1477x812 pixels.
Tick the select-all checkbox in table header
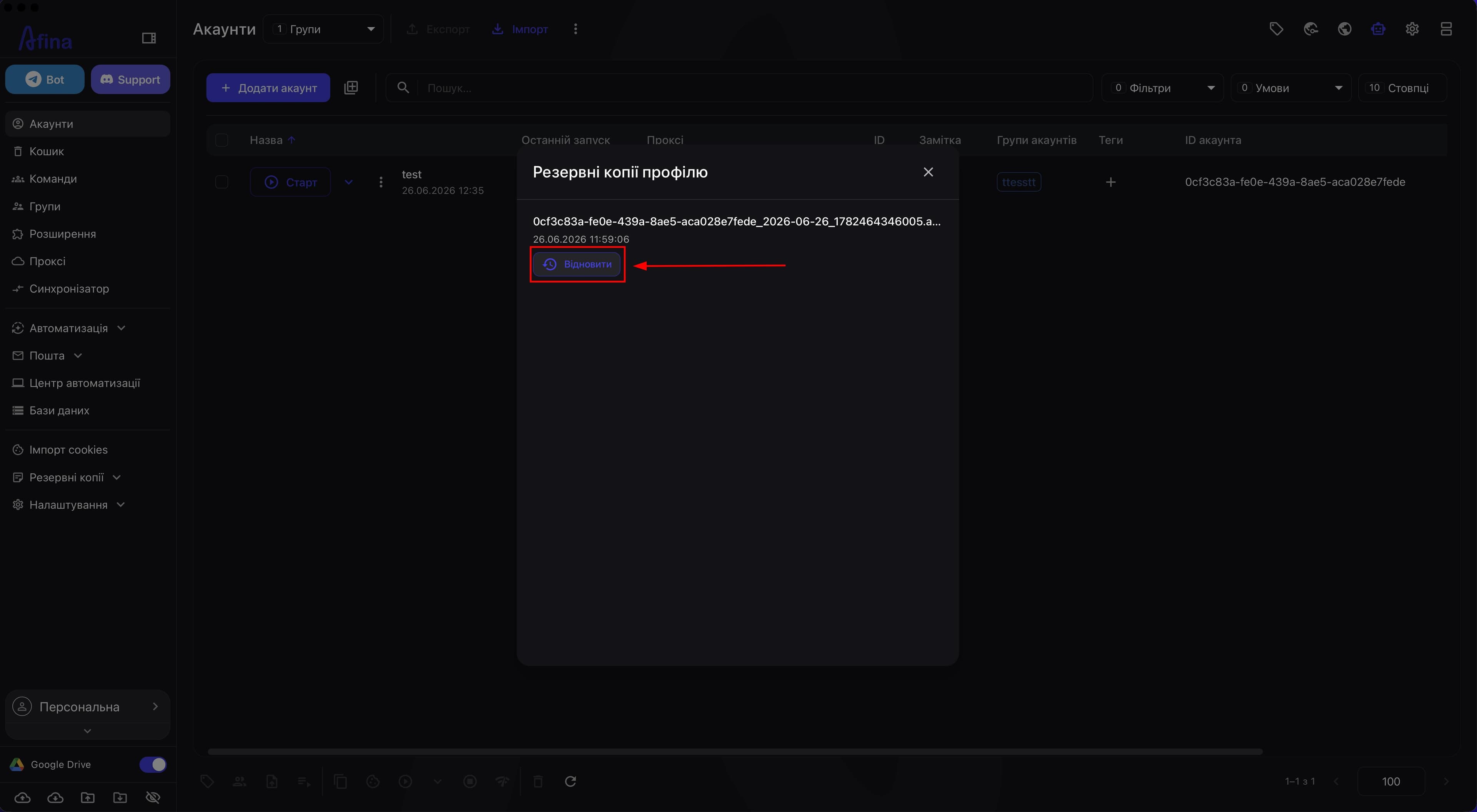[x=222, y=140]
